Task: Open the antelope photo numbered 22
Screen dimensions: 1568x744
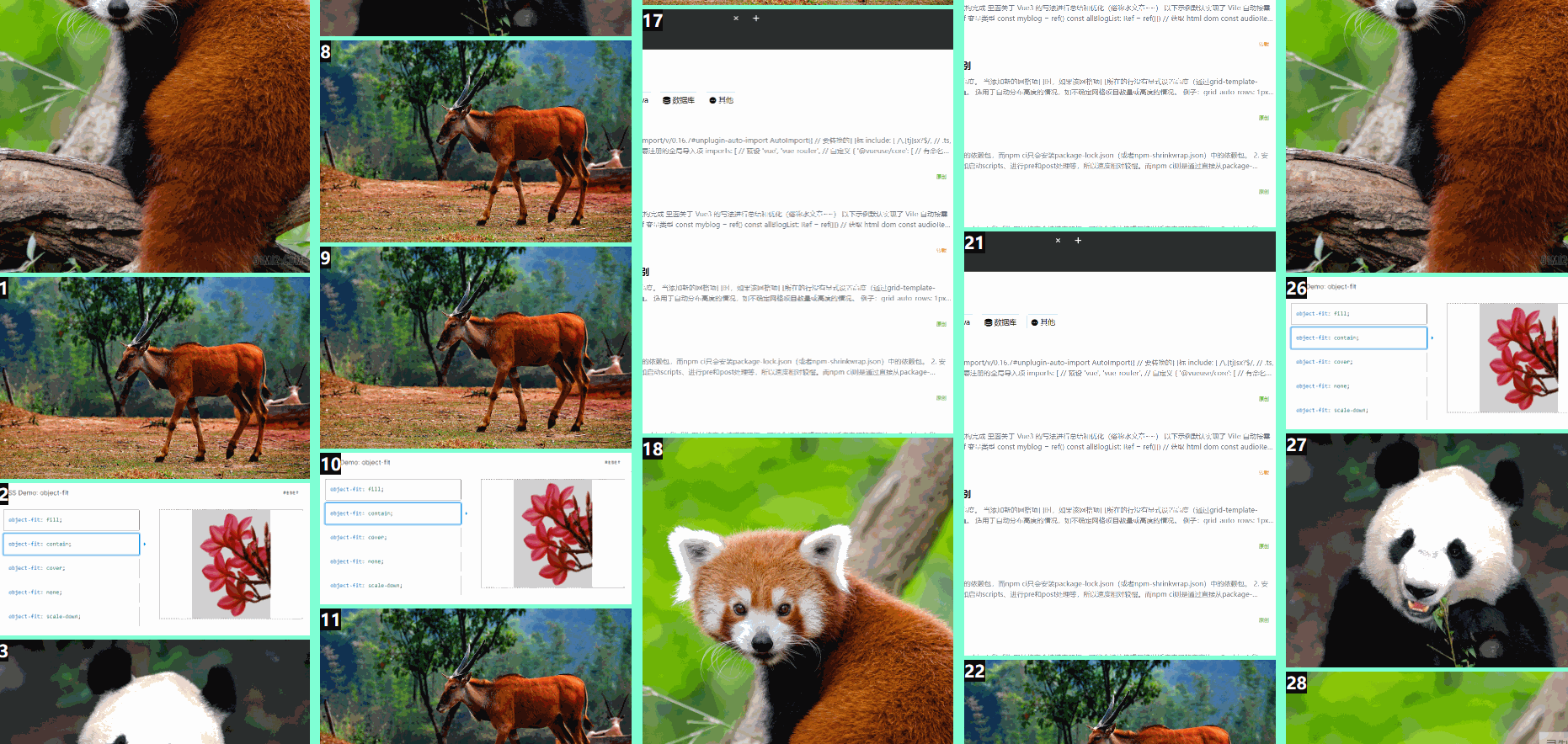Action: (x=1120, y=702)
